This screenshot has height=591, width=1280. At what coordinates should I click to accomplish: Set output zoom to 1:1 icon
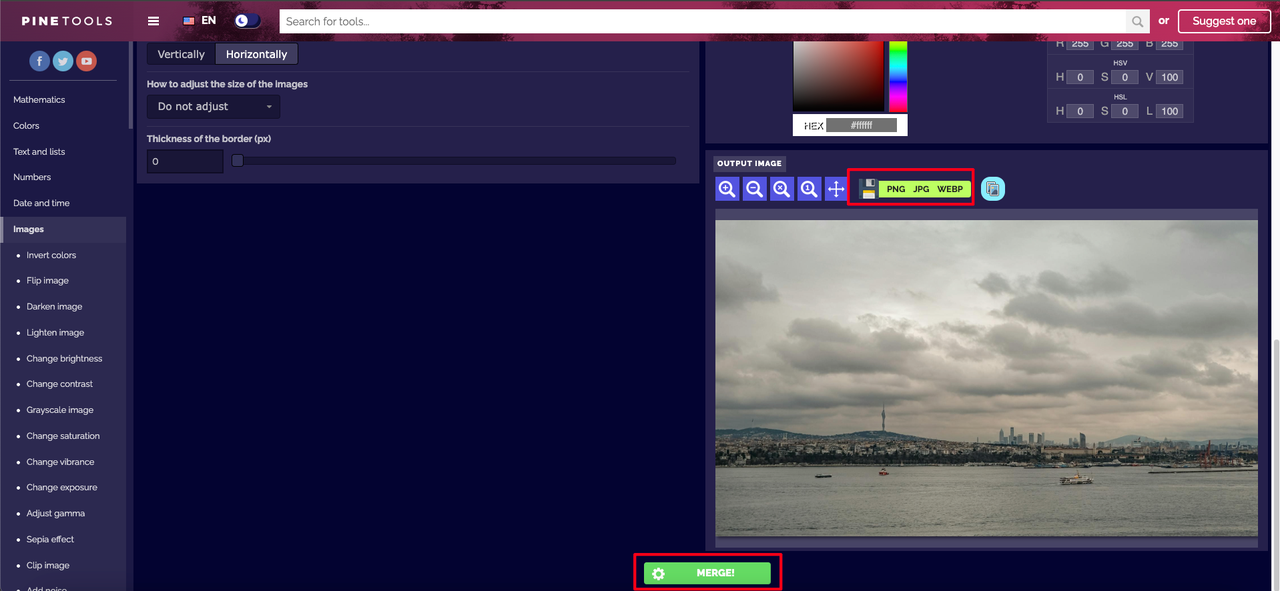[809, 188]
